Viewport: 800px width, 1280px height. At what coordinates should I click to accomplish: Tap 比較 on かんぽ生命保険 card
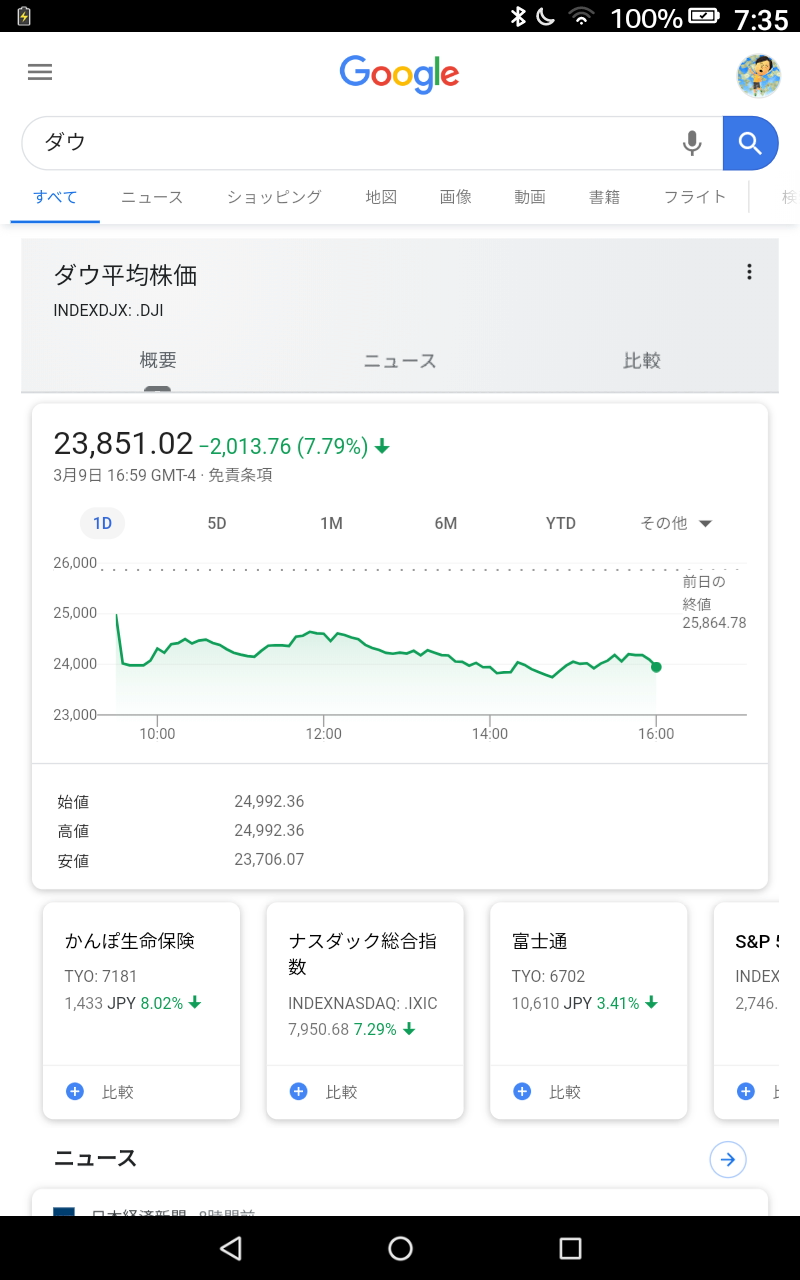click(118, 1092)
